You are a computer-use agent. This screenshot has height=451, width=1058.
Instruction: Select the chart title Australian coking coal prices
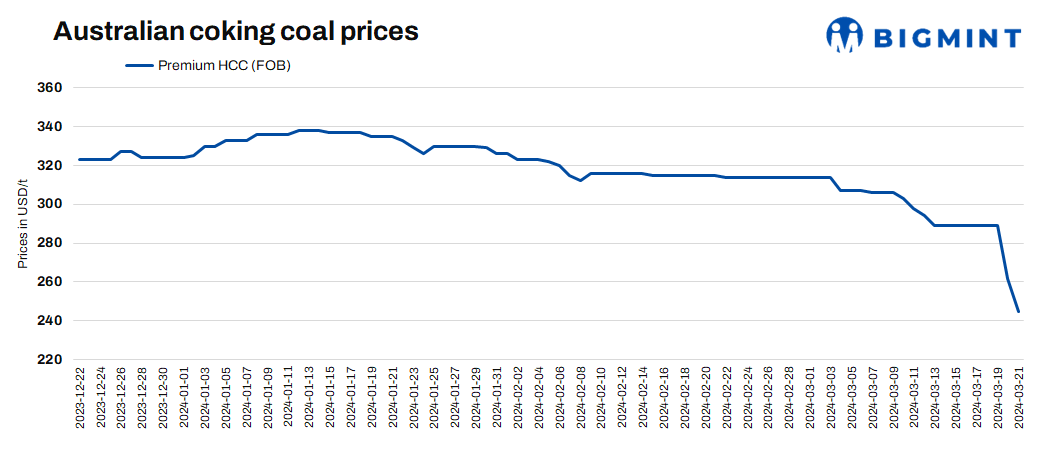pos(235,31)
